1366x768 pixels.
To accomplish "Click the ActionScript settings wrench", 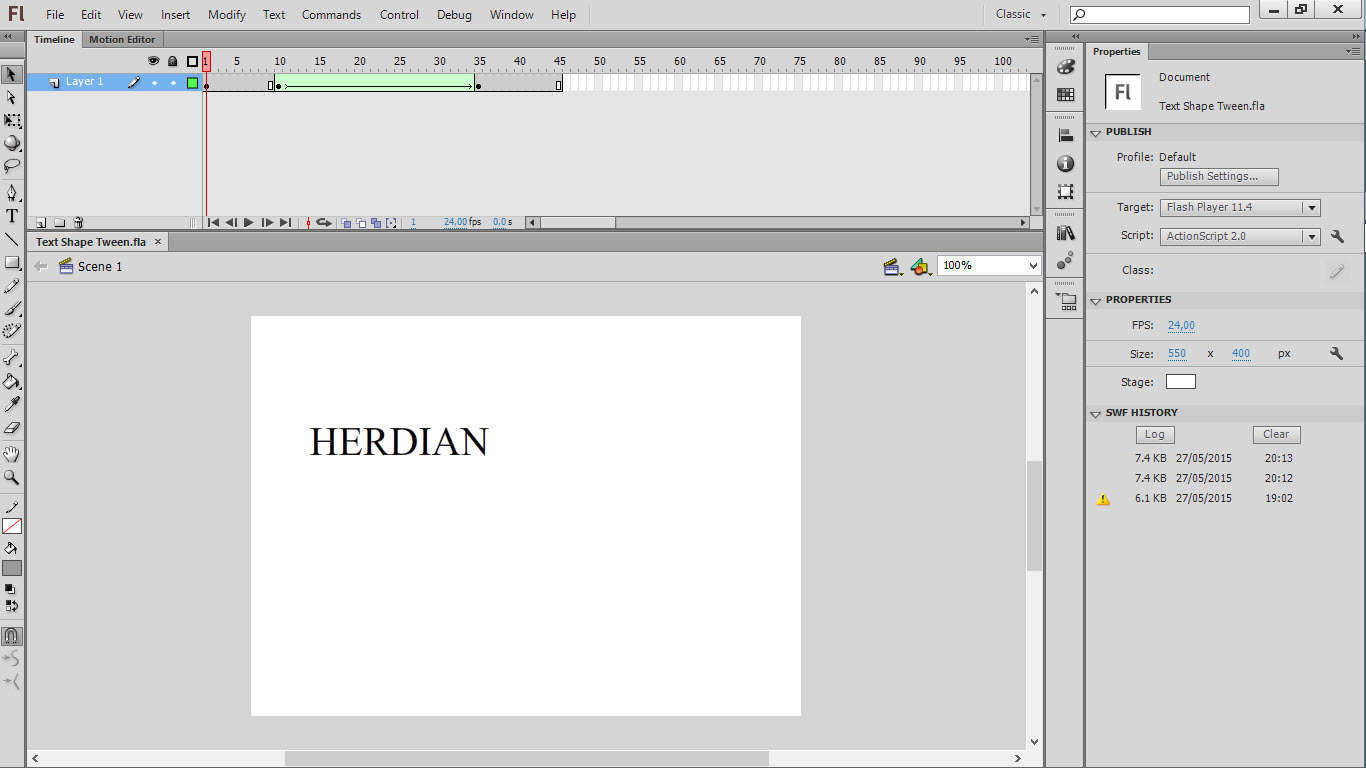I will point(1338,237).
